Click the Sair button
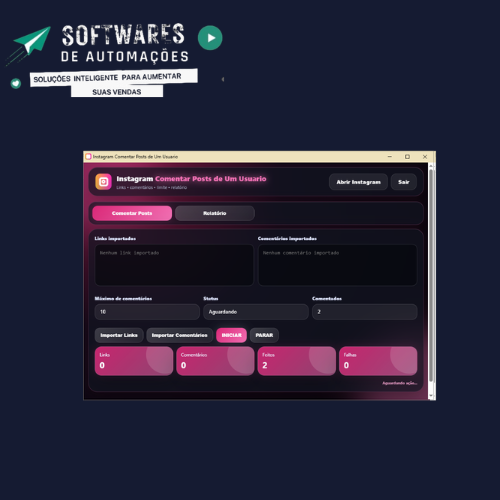Viewport: 500px width, 500px height. tap(403, 182)
